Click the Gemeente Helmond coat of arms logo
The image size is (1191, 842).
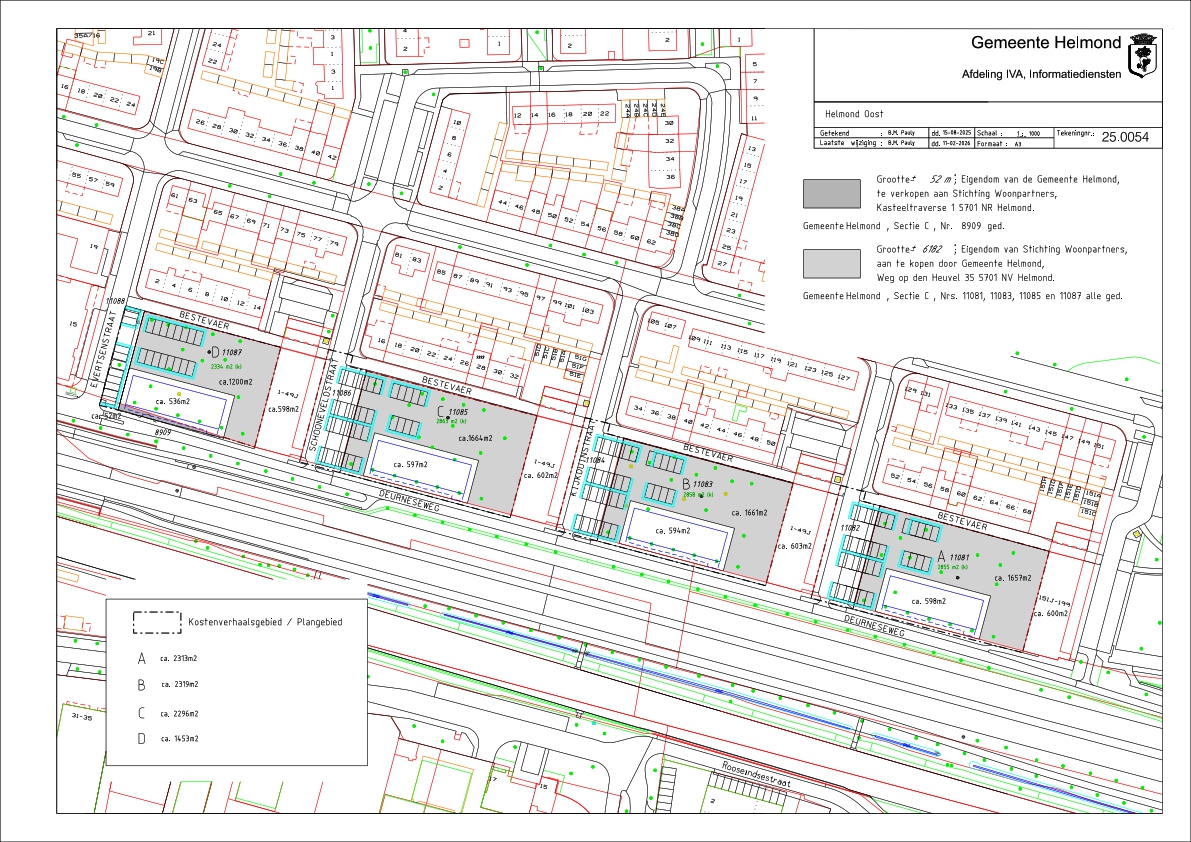tap(1141, 55)
